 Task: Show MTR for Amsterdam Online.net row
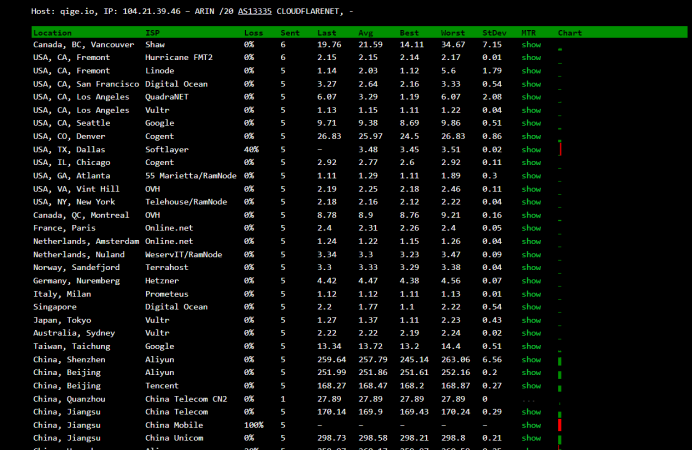531,241
